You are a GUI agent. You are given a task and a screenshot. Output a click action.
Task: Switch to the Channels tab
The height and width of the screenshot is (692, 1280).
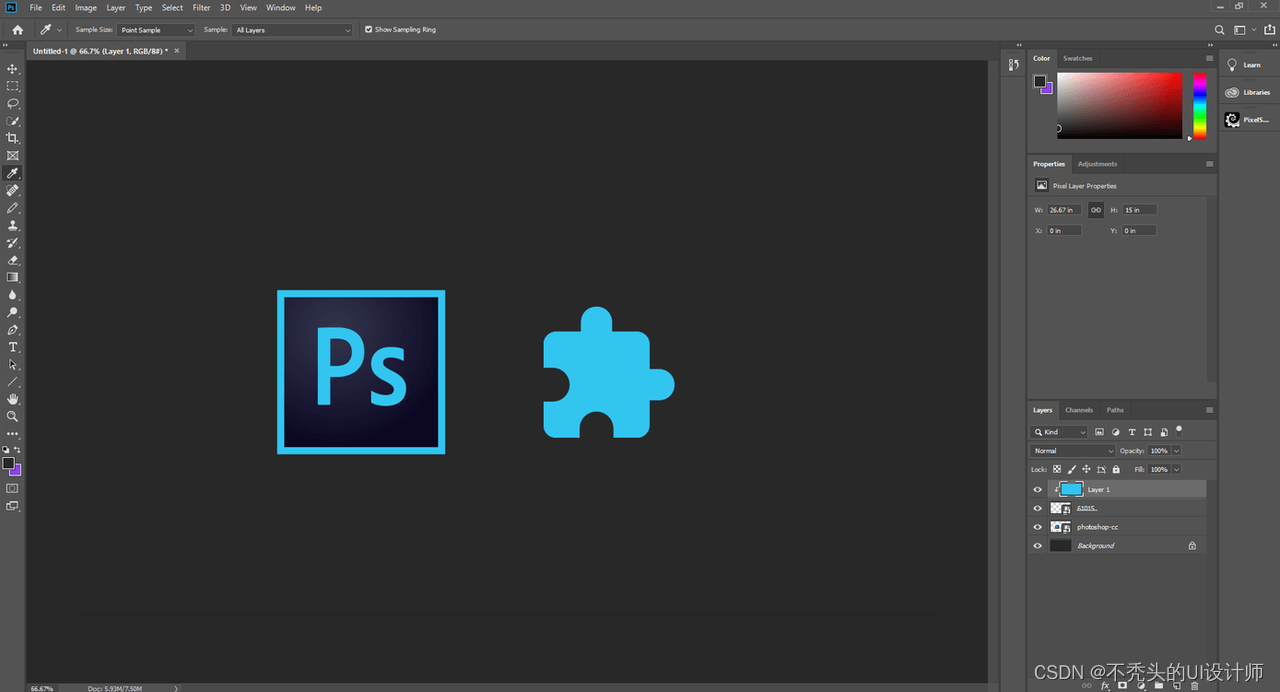(1079, 410)
